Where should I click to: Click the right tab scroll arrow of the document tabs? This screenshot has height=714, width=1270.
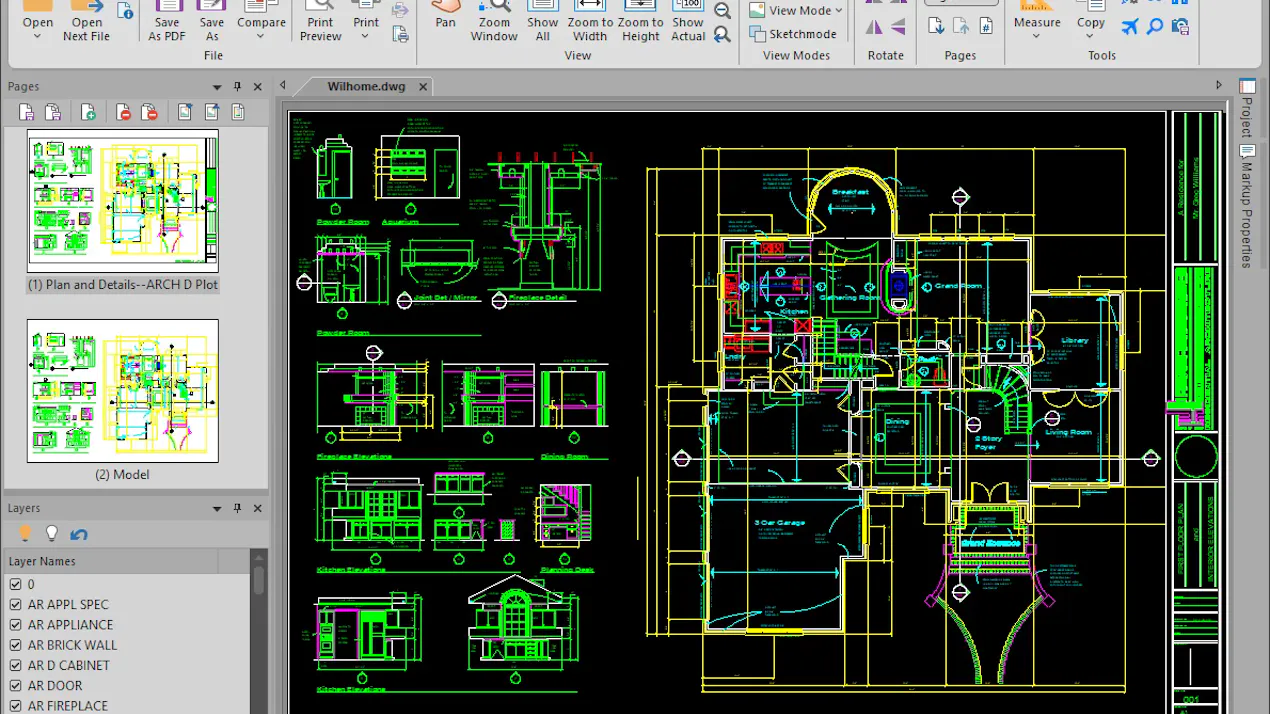pyautogui.click(x=1219, y=86)
